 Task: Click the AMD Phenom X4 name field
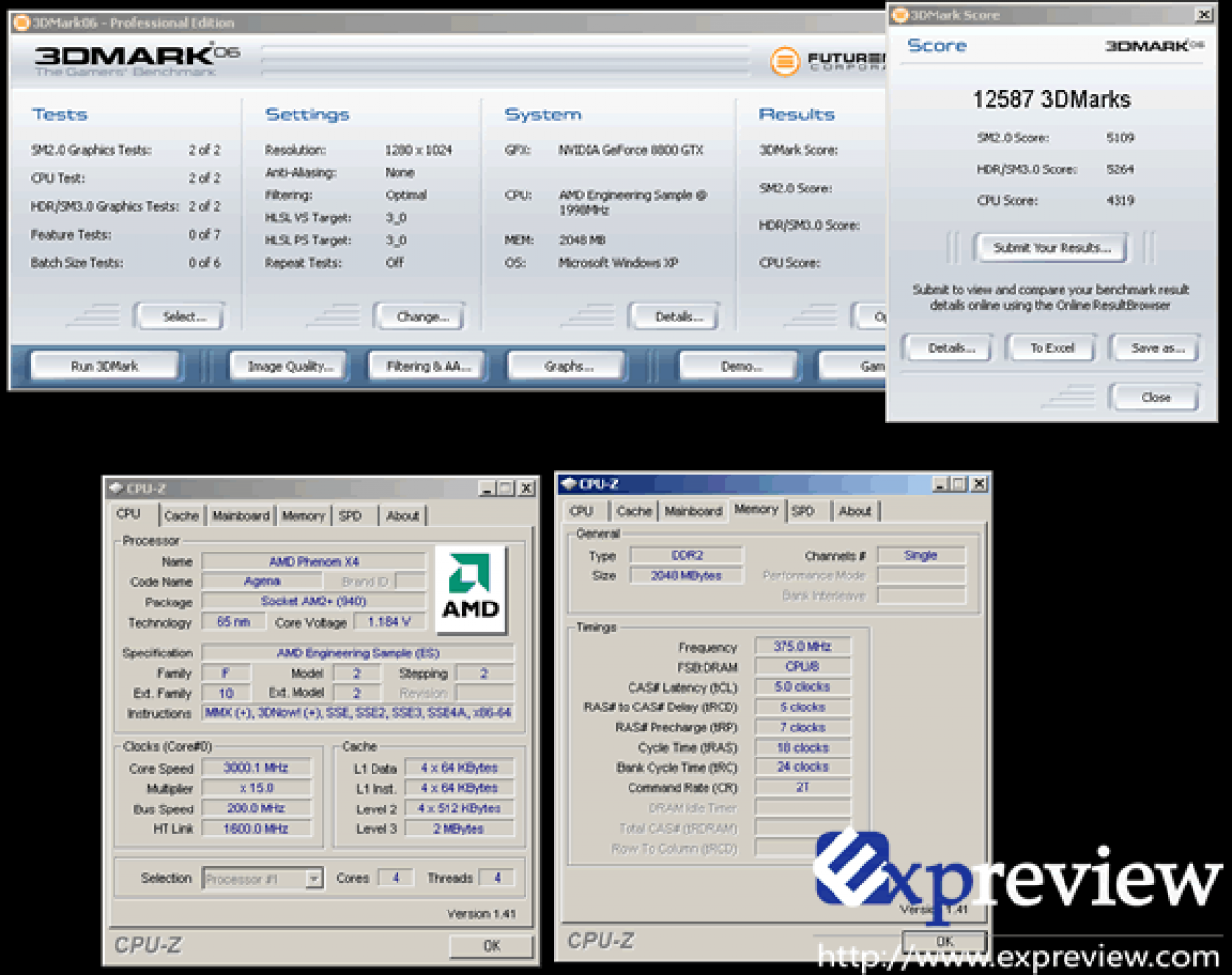[314, 562]
